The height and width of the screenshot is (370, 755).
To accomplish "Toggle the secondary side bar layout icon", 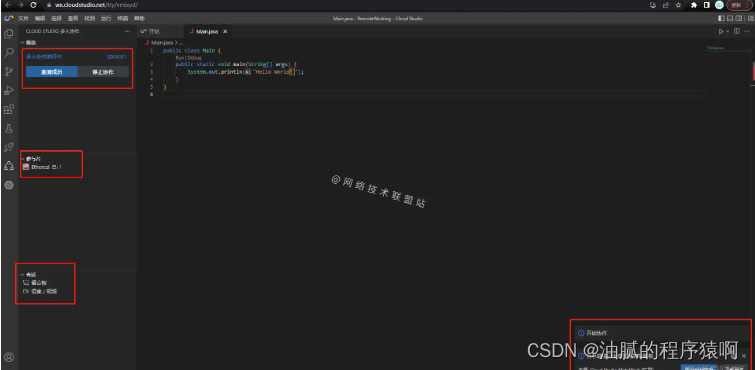I will tap(740, 18).
